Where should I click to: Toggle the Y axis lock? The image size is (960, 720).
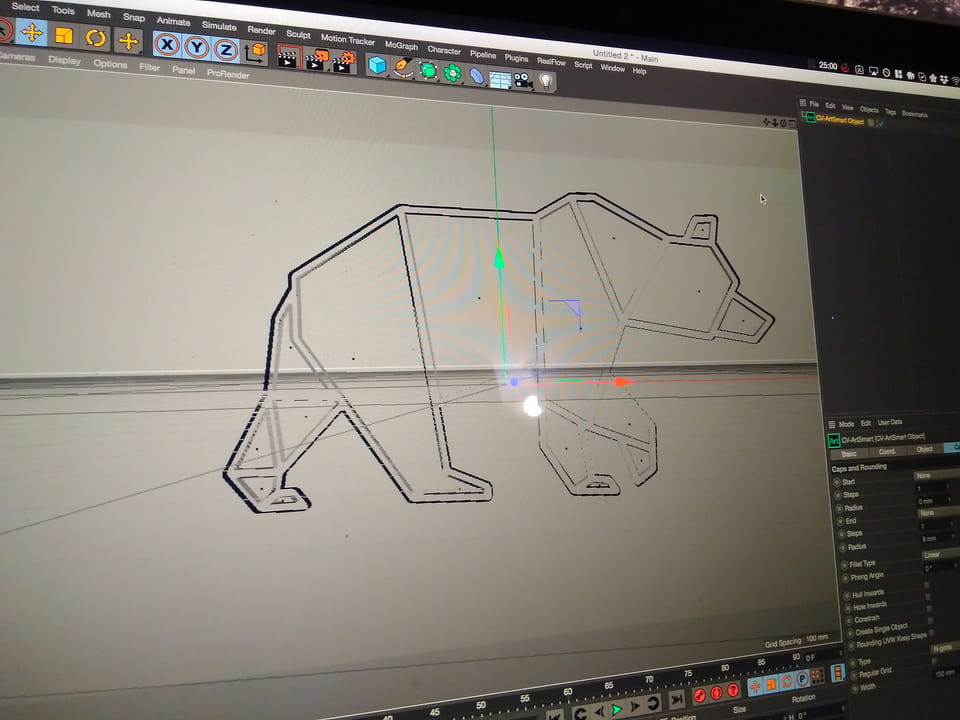pyautogui.click(x=196, y=47)
